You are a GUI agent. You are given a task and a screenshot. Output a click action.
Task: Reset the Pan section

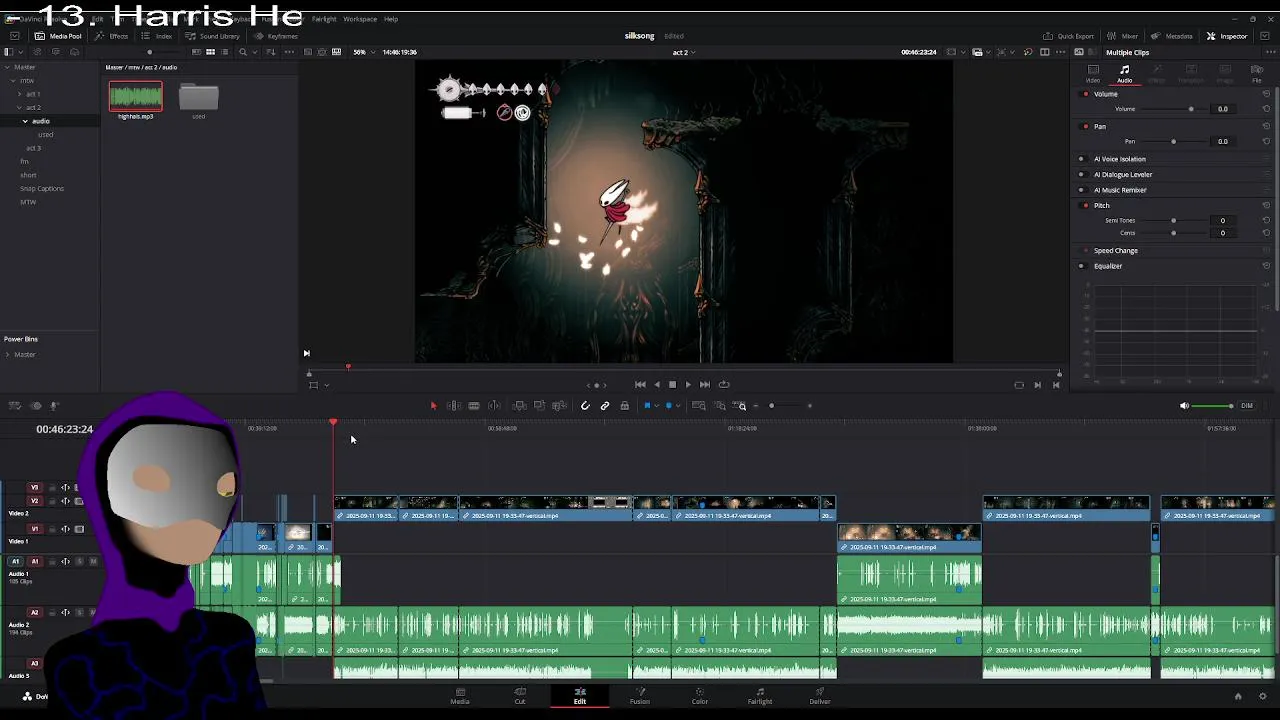pos(1267,127)
